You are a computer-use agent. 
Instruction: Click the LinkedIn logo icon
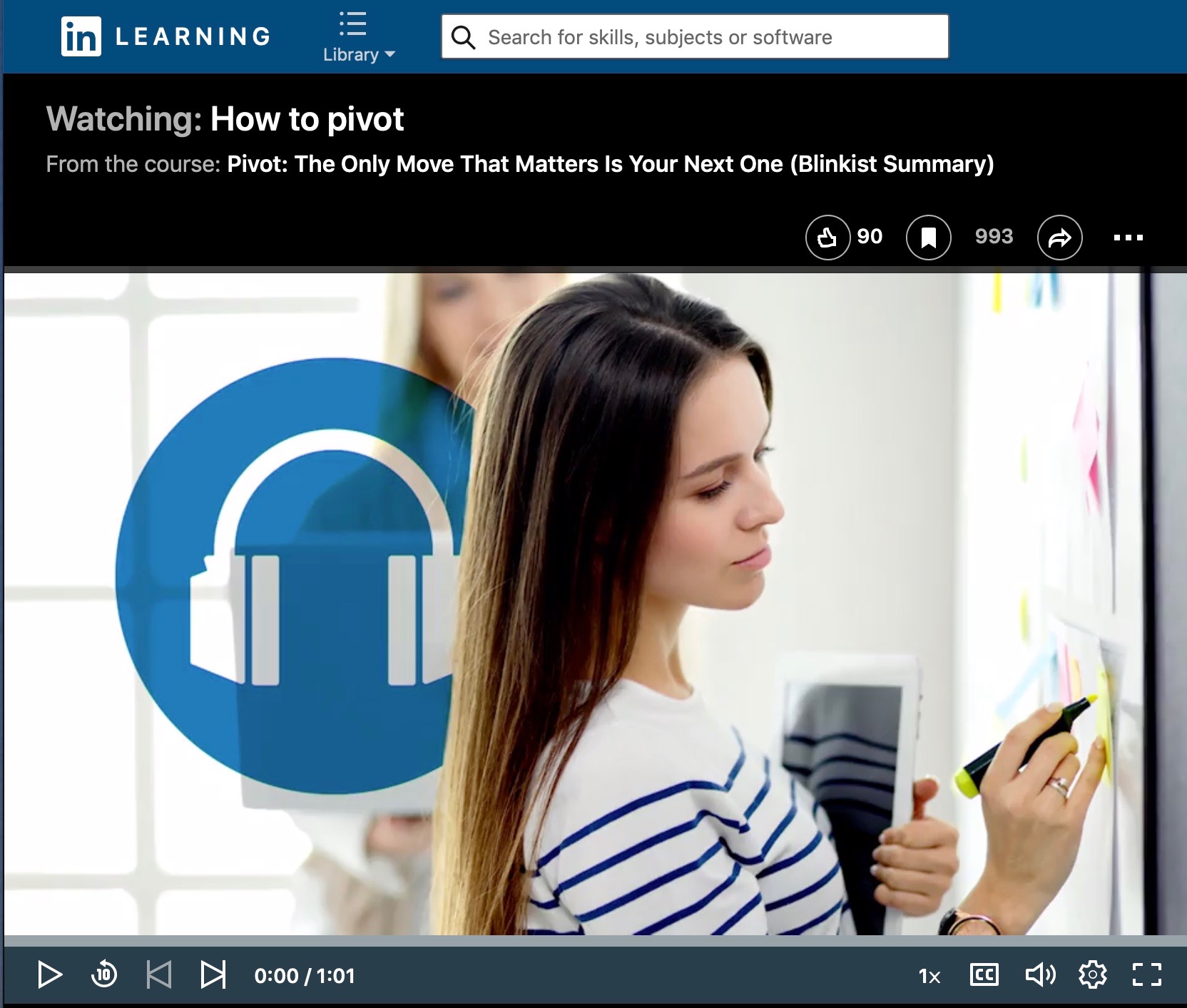(x=81, y=36)
